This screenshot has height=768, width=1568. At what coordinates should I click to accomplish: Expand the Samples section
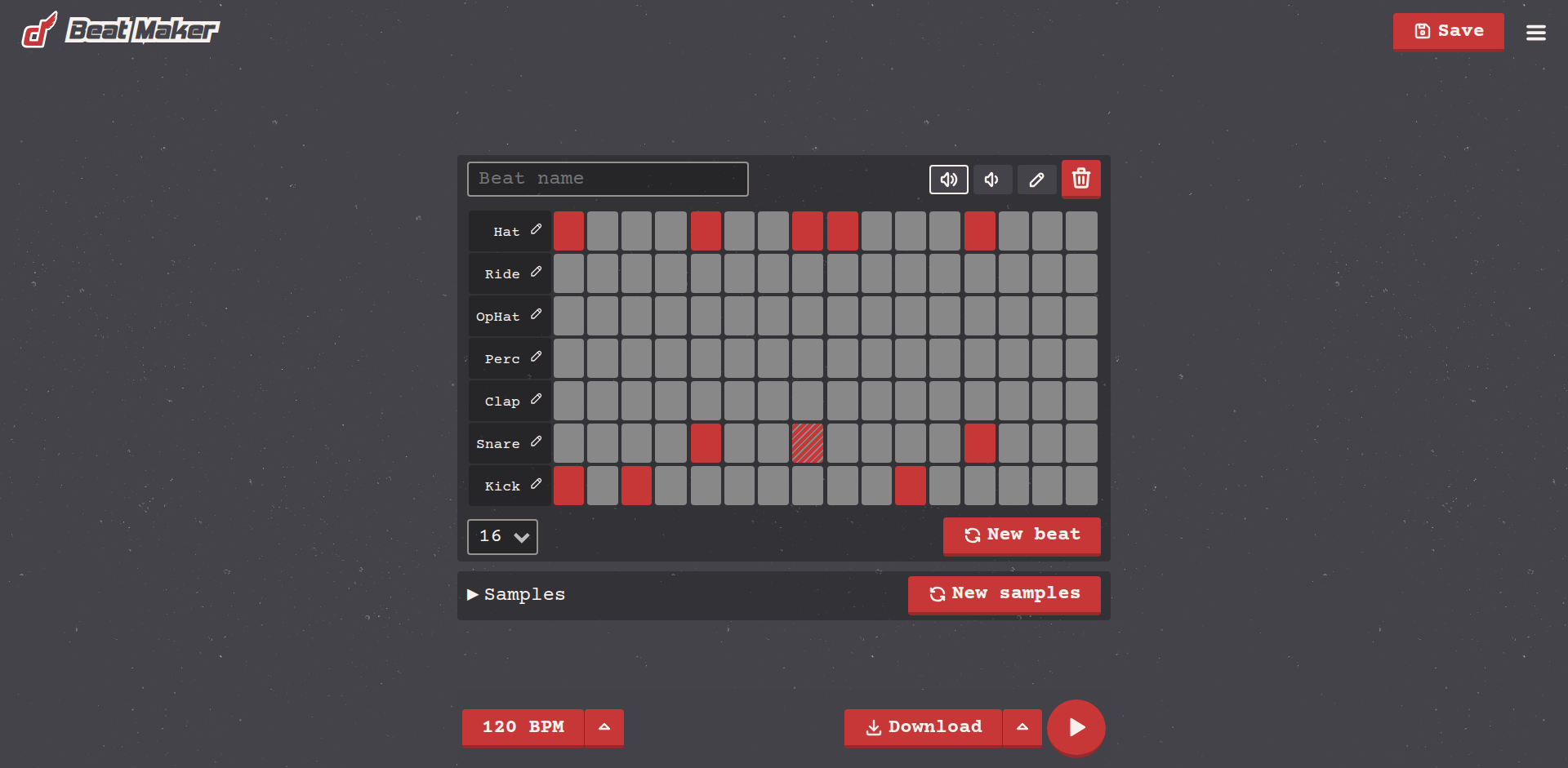[x=516, y=595]
